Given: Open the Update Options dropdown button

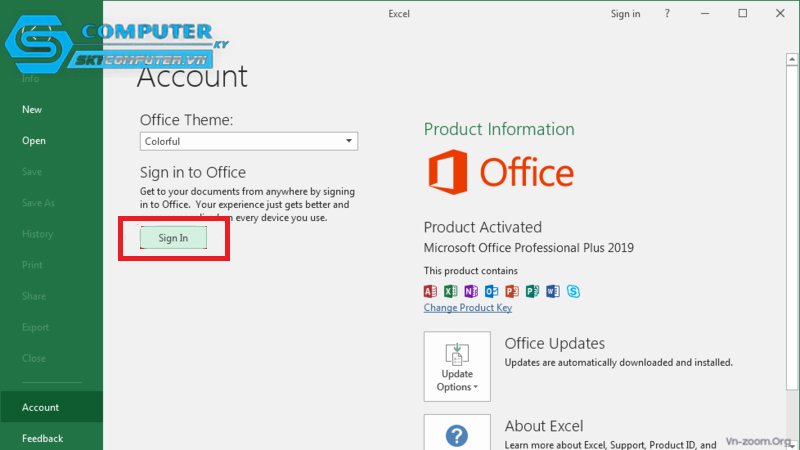Looking at the screenshot, I should click(457, 366).
